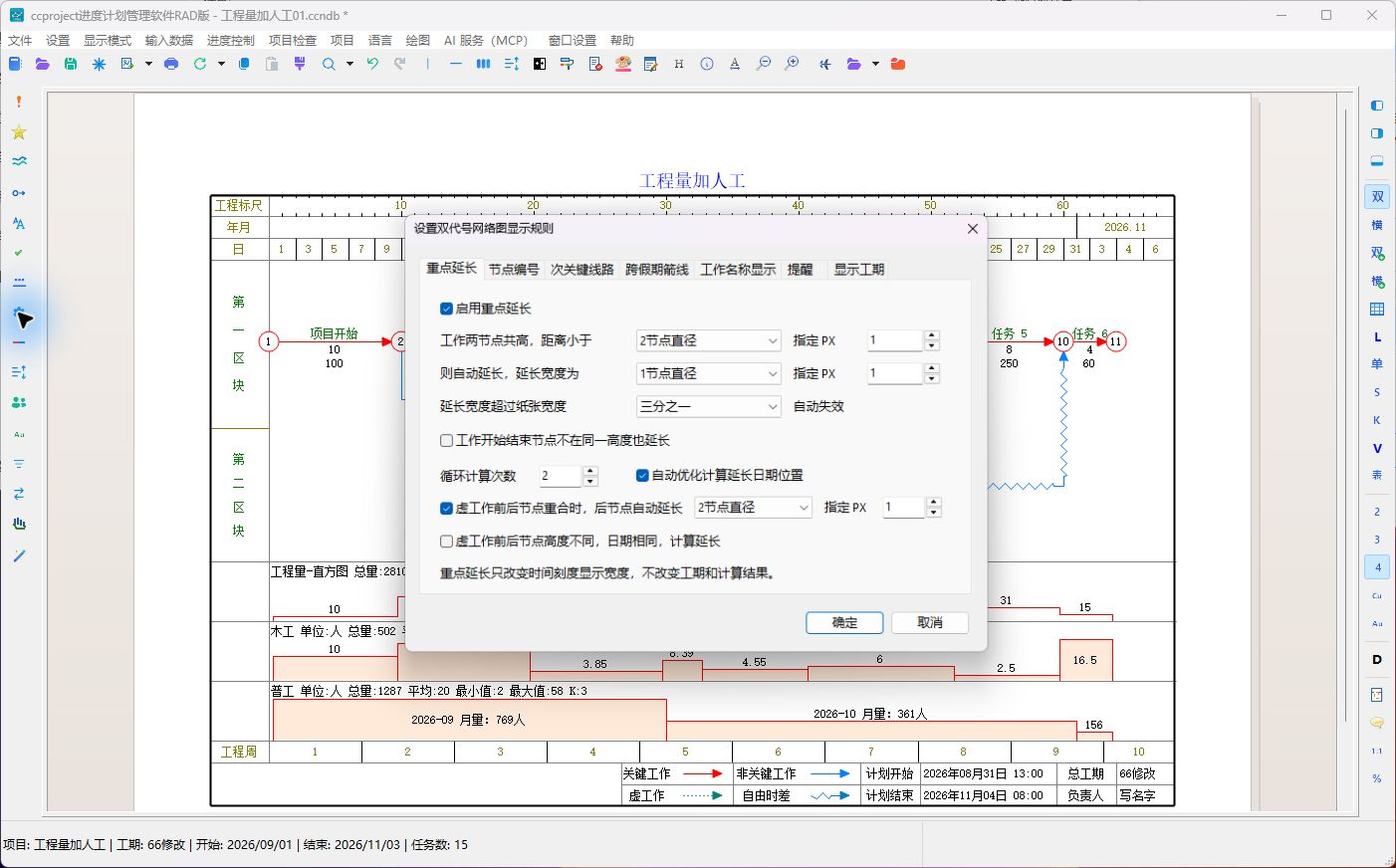Switch to the 次关键线路 tab
The height and width of the screenshot is (868, 1396).
point(582,270)
